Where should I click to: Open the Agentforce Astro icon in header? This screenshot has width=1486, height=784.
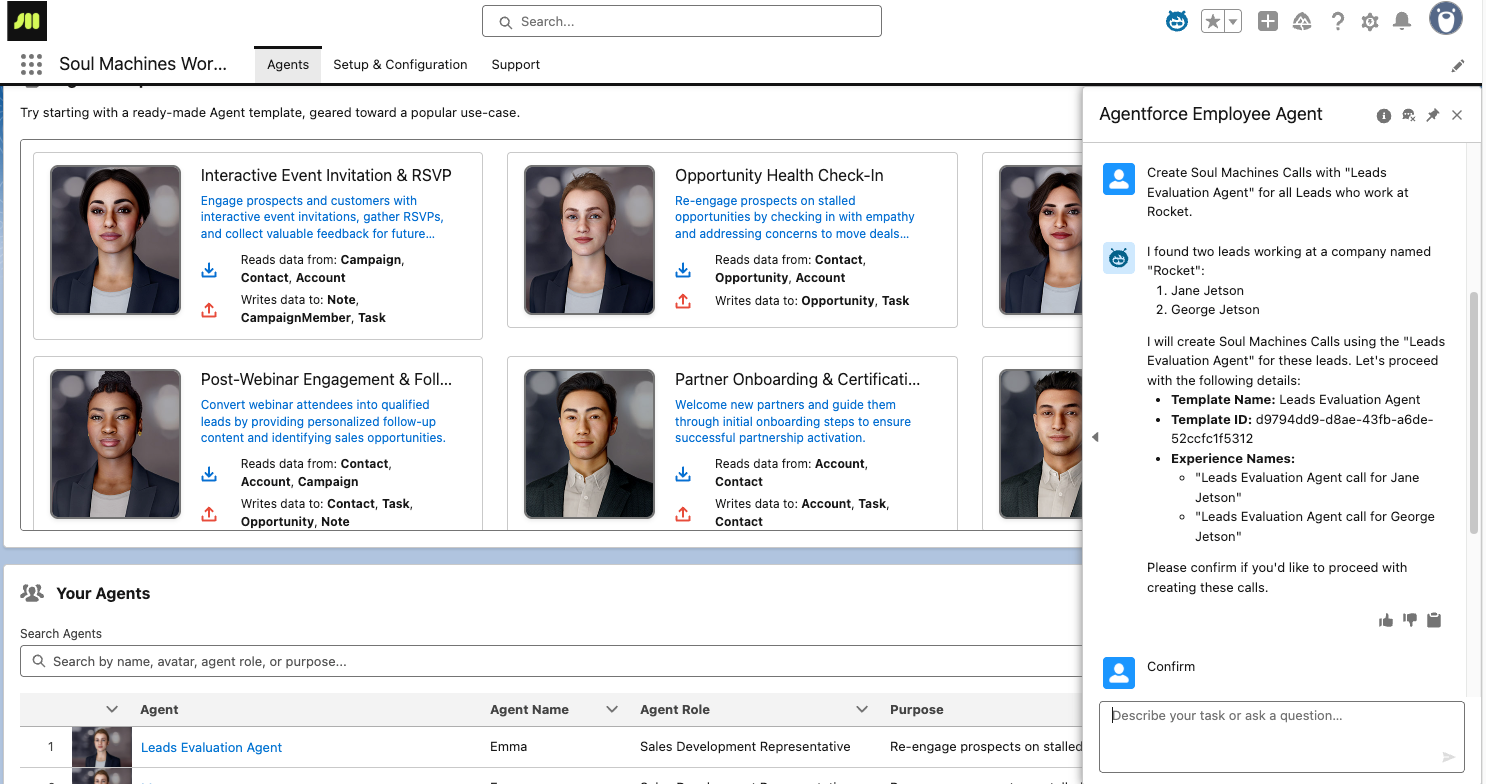1177,21
